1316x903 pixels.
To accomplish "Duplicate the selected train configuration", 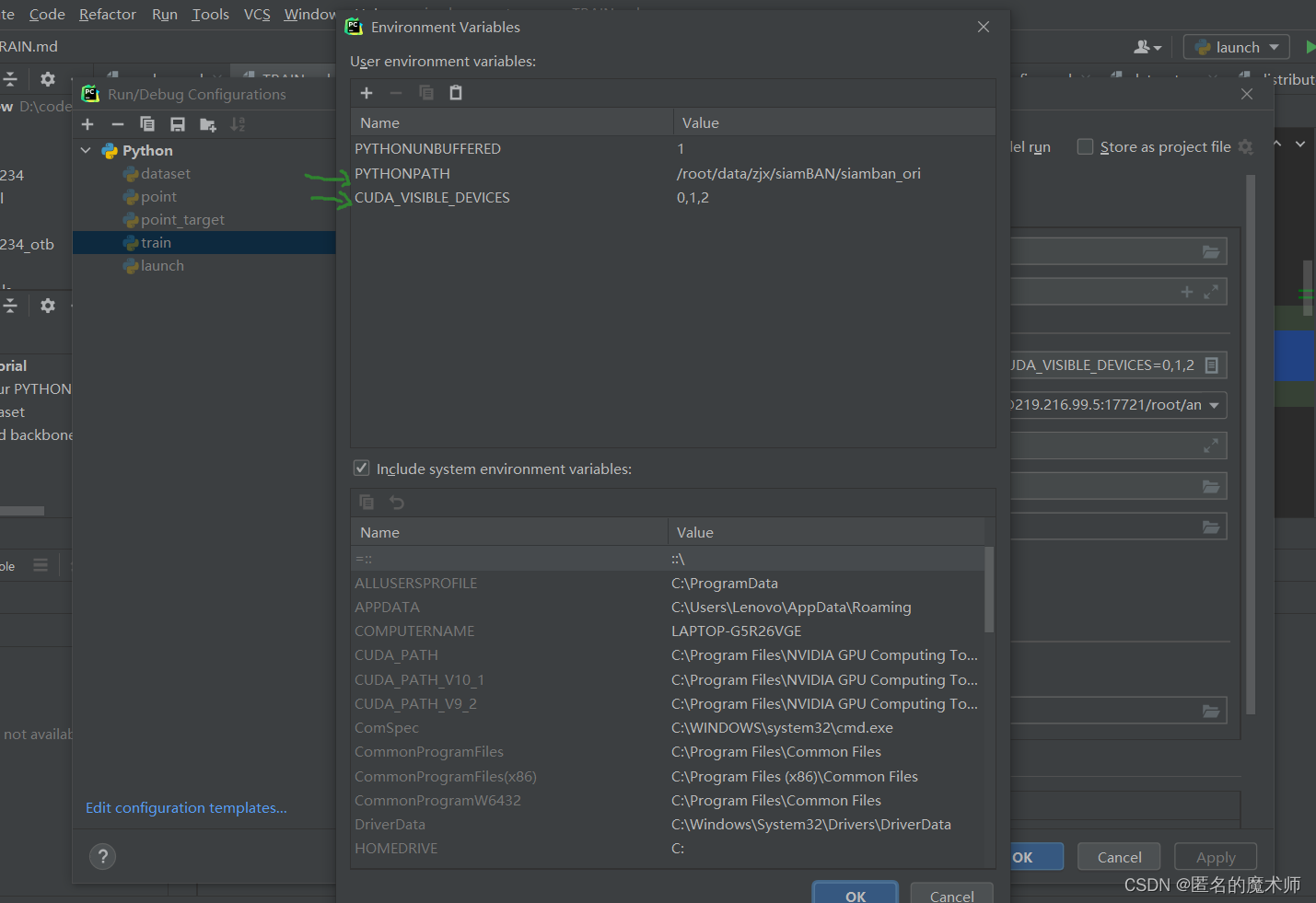I will (x=147, y=123).
